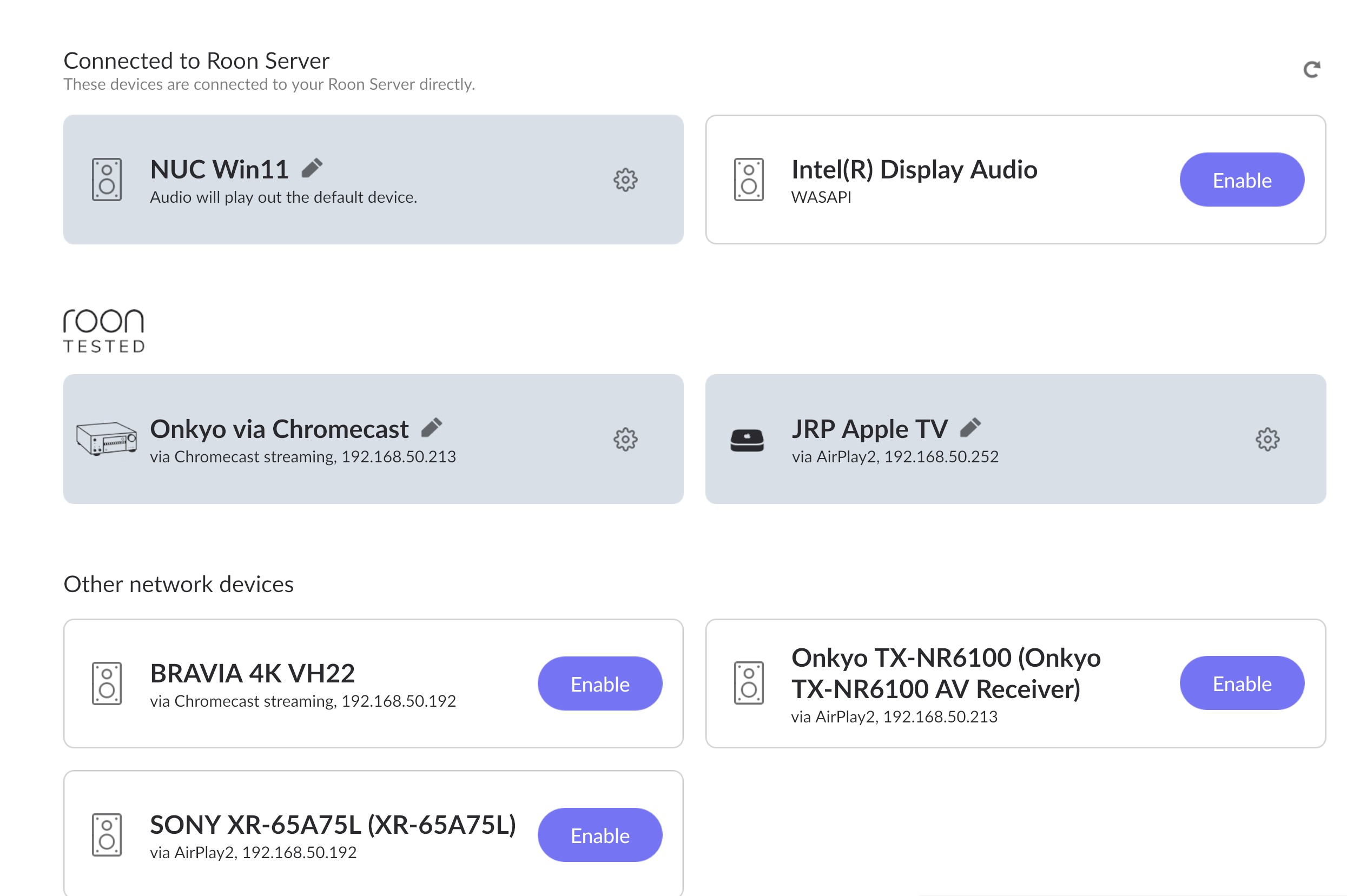The image size is (1347, 896).
Task: Edit the JRP Apple TV name
Action: pos(970,427)
